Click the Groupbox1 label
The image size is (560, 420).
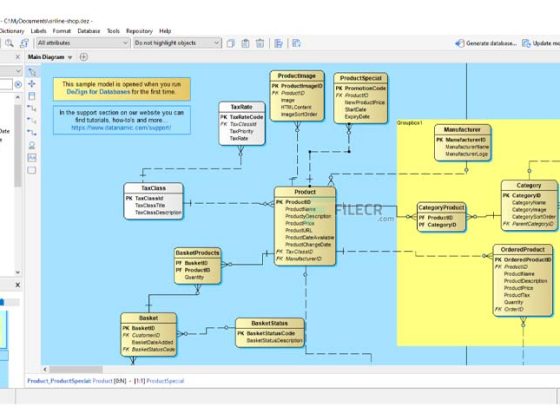(410, 123)
